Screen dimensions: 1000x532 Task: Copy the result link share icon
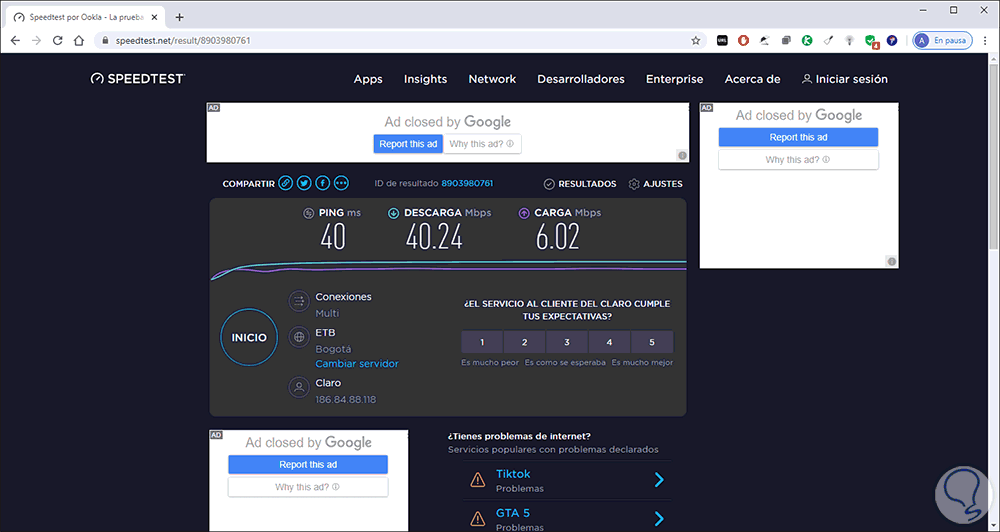click(x=286, y=184)
